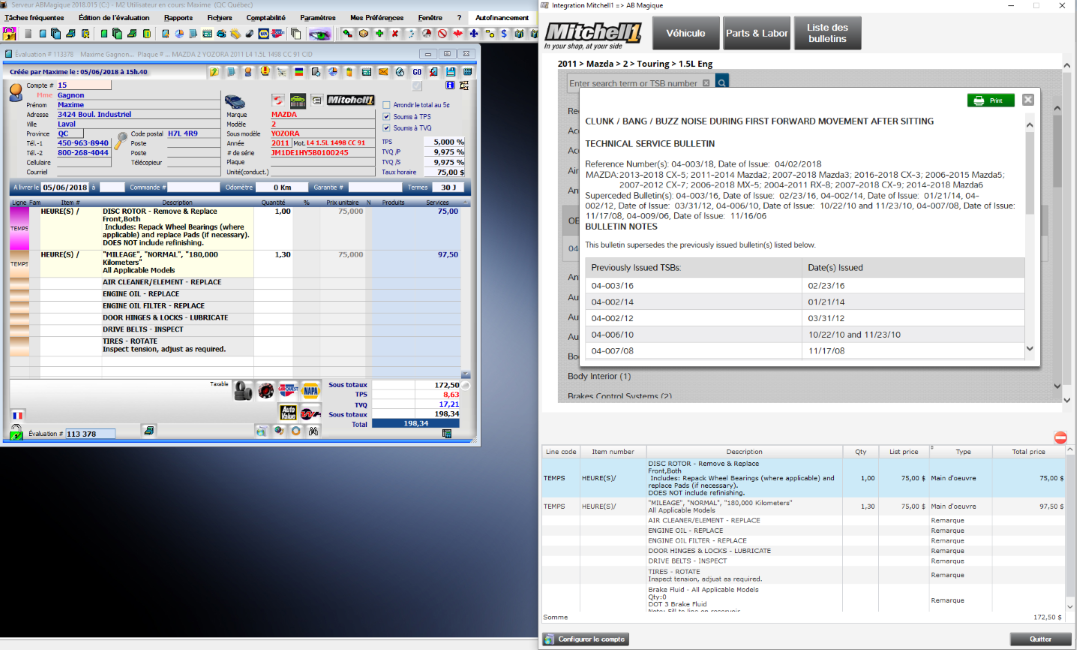This screenshot has height=650, width=1077.
Task: Click the 04-003/16 previously issued TSB row
Action: point(805,286)
